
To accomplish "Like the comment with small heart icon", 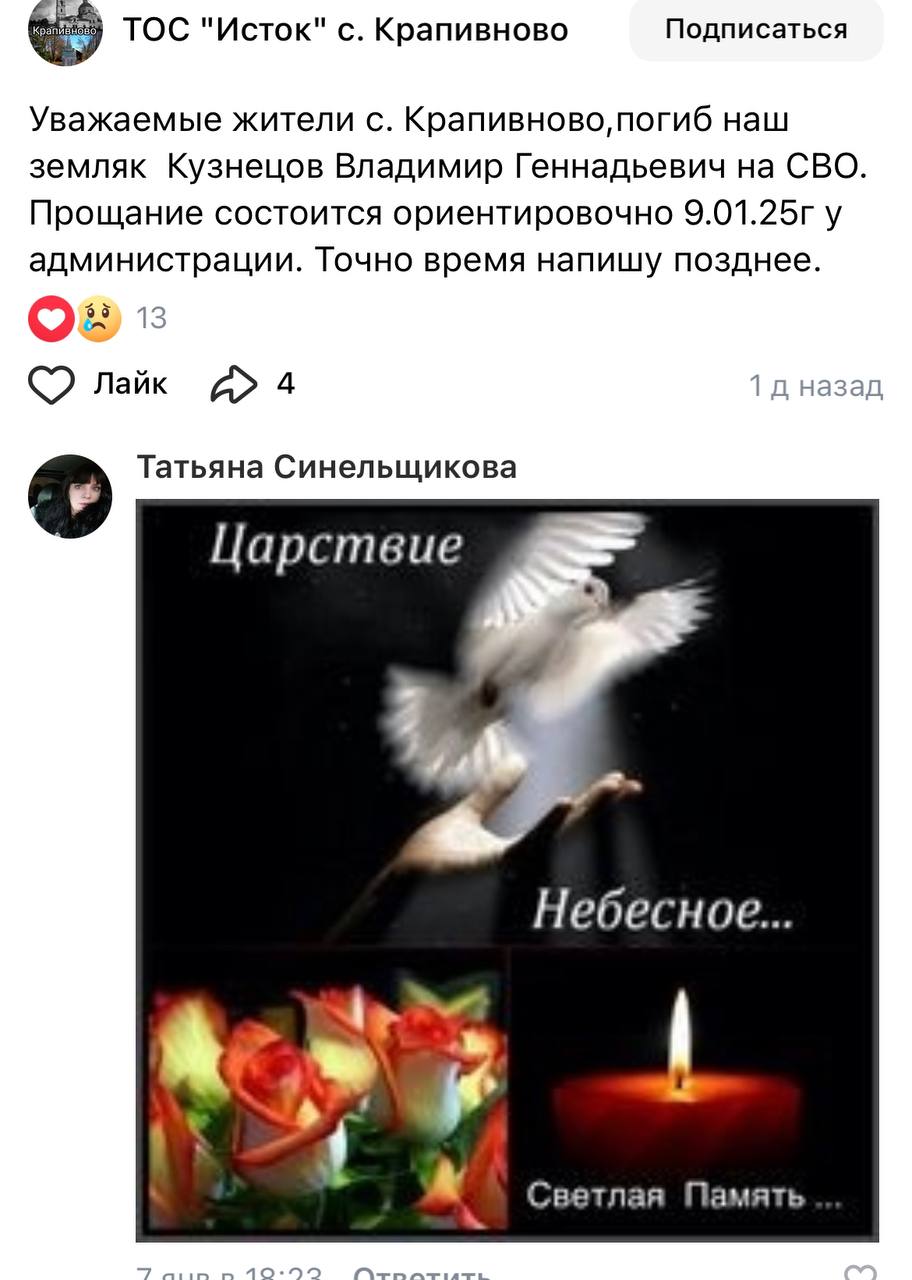I will pyautogui.click(x=861, y=1272).
